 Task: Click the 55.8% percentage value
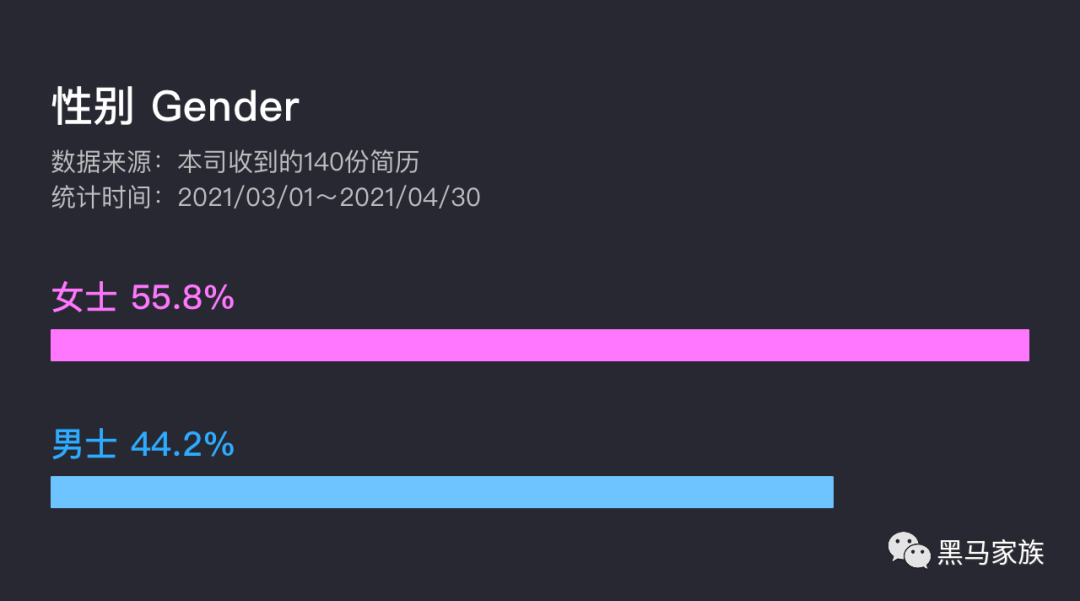(x=183, y=298)
